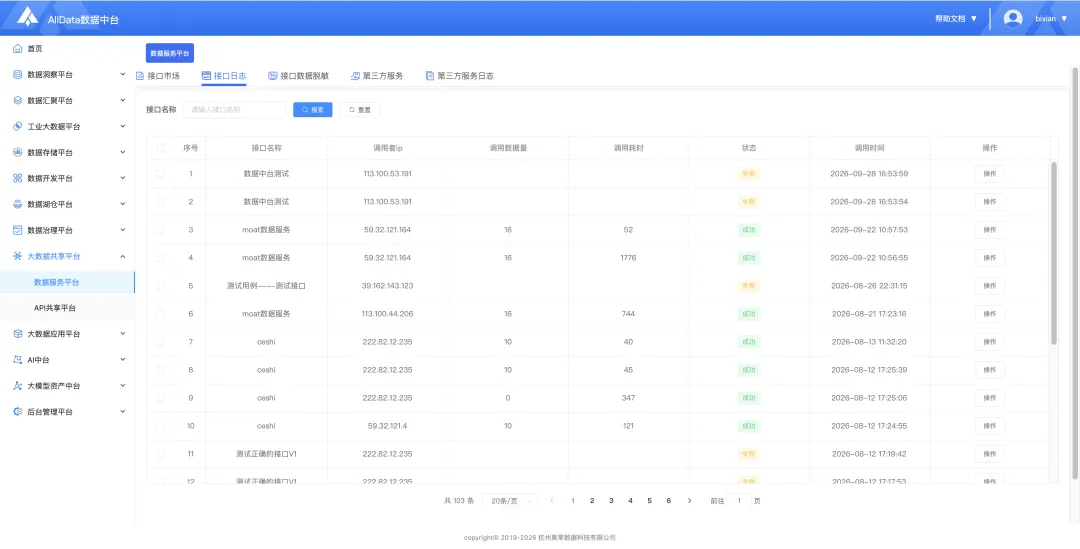
Task: Check the row 9 checkbox
Action: click(160, 398)
